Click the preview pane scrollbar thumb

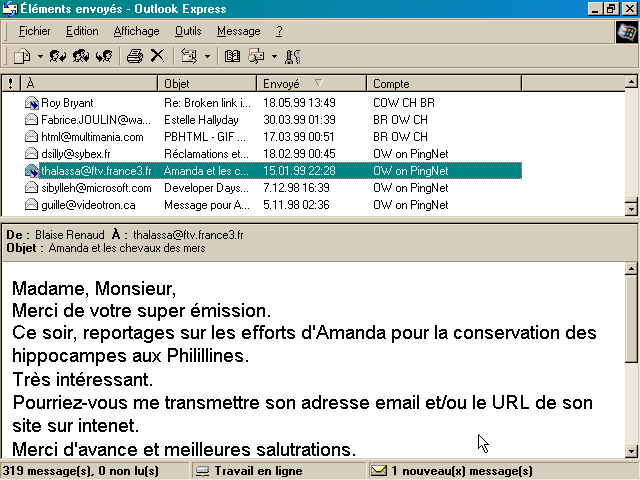631,318
